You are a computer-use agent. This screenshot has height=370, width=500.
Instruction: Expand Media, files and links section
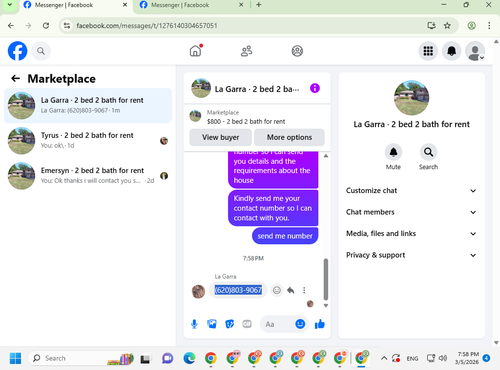coord(411,233)
